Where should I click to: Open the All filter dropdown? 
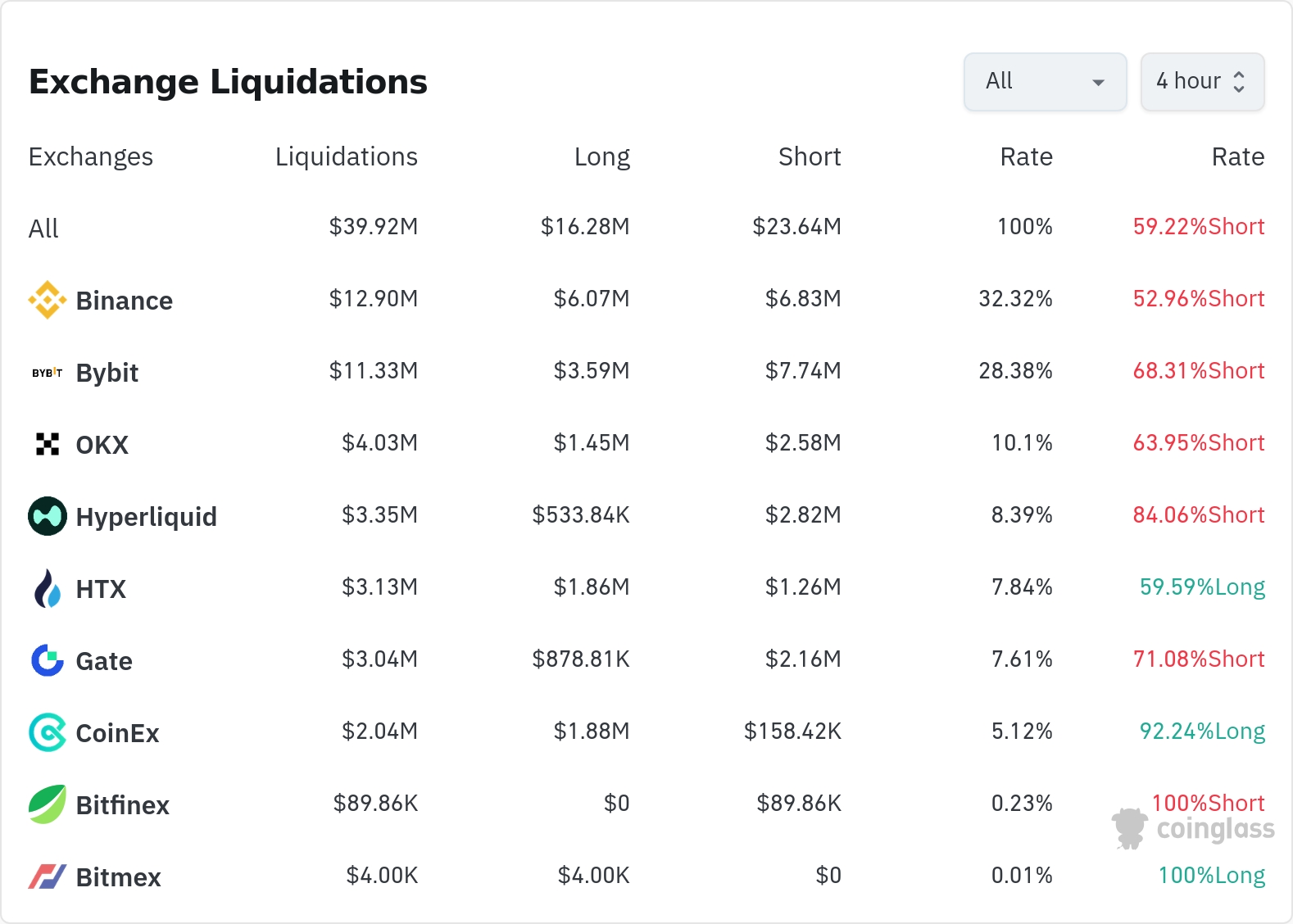(x=1045, y=82)
